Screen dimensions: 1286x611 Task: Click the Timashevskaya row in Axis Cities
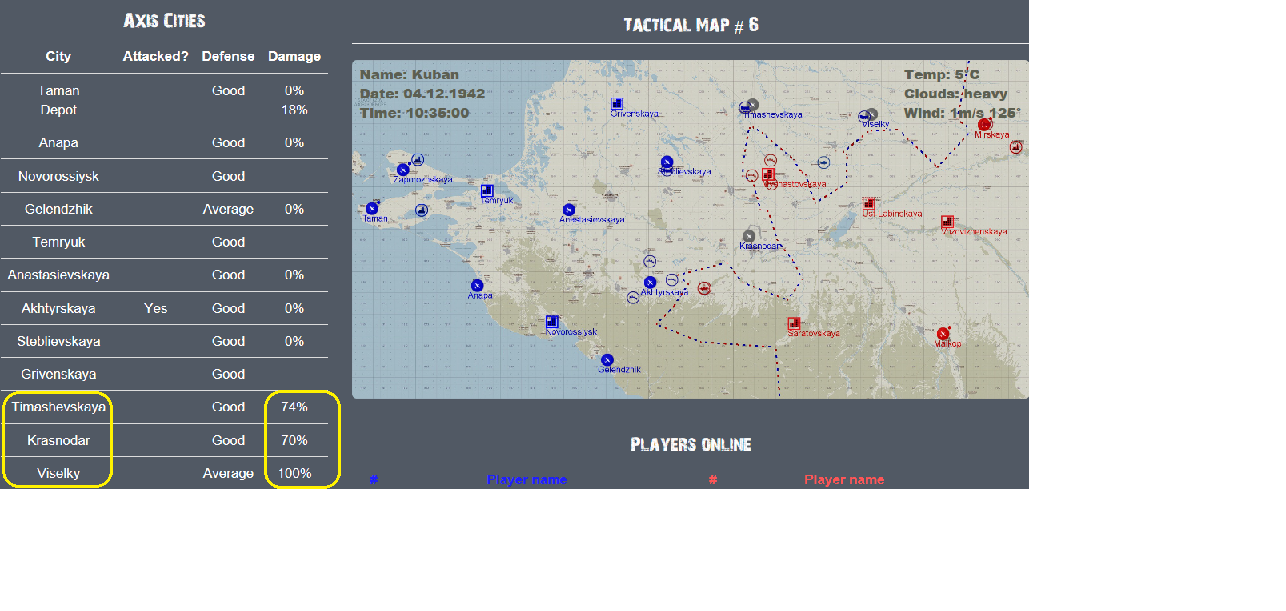[165, 407]
